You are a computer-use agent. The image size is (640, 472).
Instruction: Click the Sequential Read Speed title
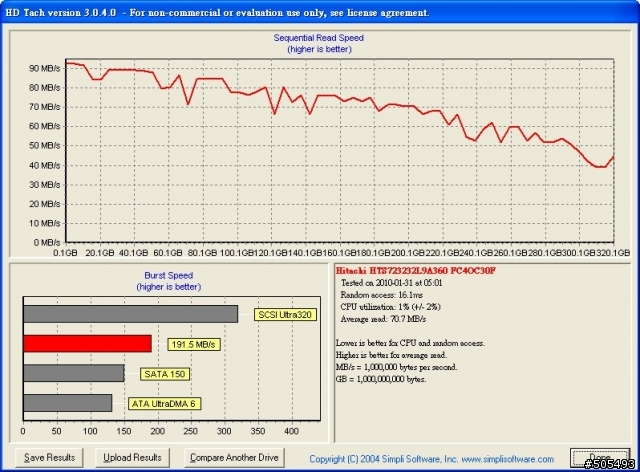coord(319,38)
